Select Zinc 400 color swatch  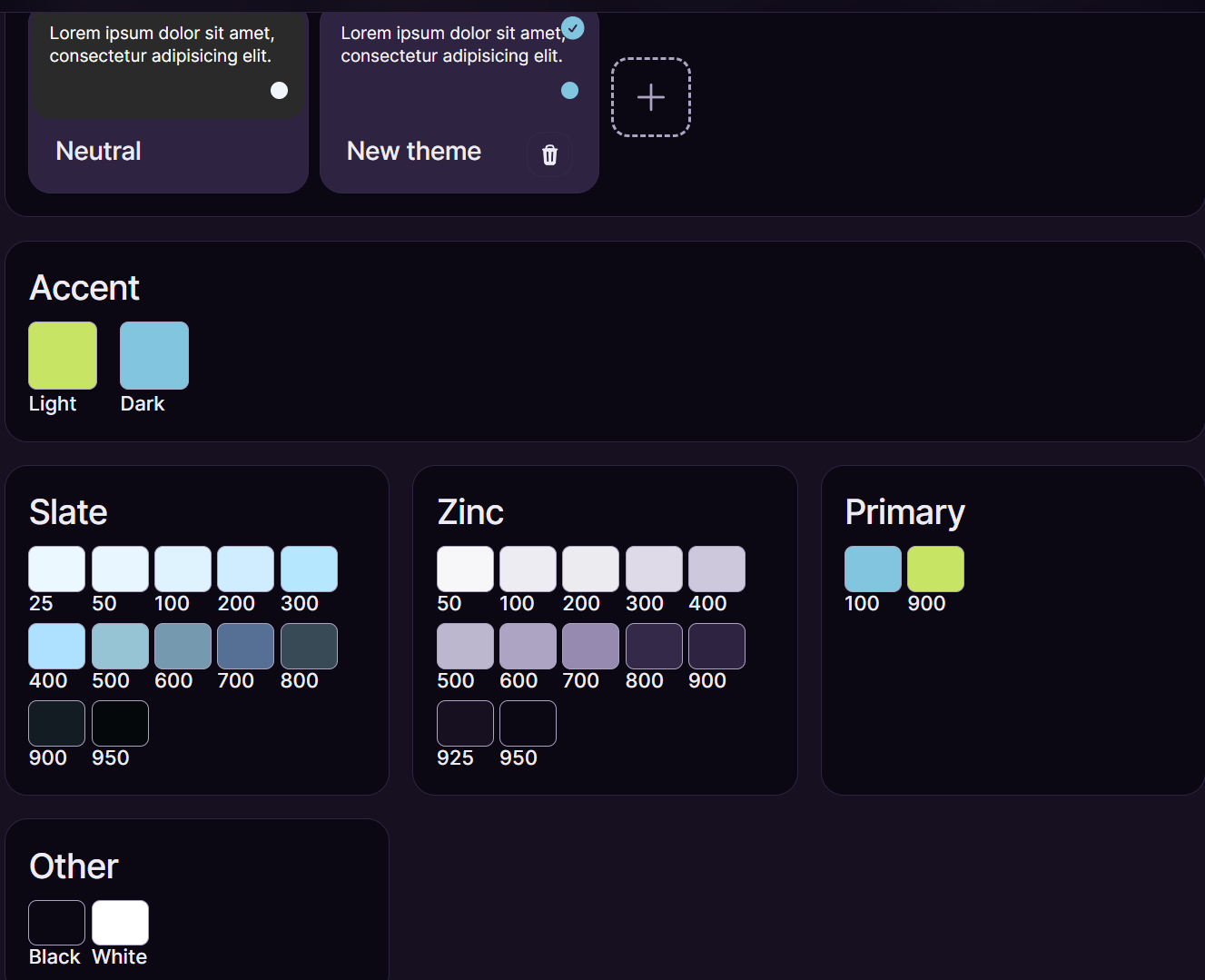pyautogui.click(x=716, y=569)
